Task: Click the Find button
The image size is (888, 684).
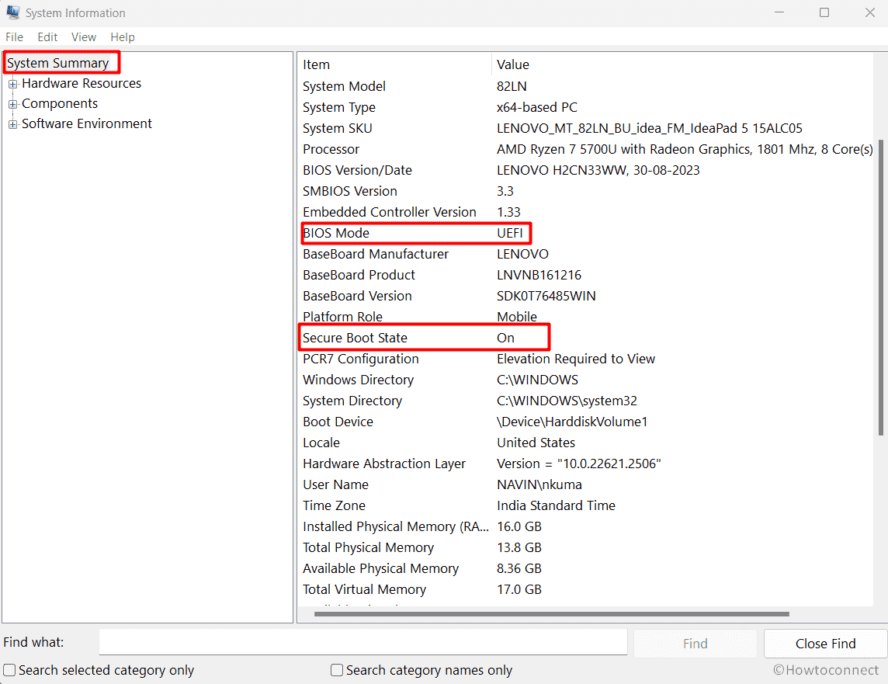Action: 694,642
